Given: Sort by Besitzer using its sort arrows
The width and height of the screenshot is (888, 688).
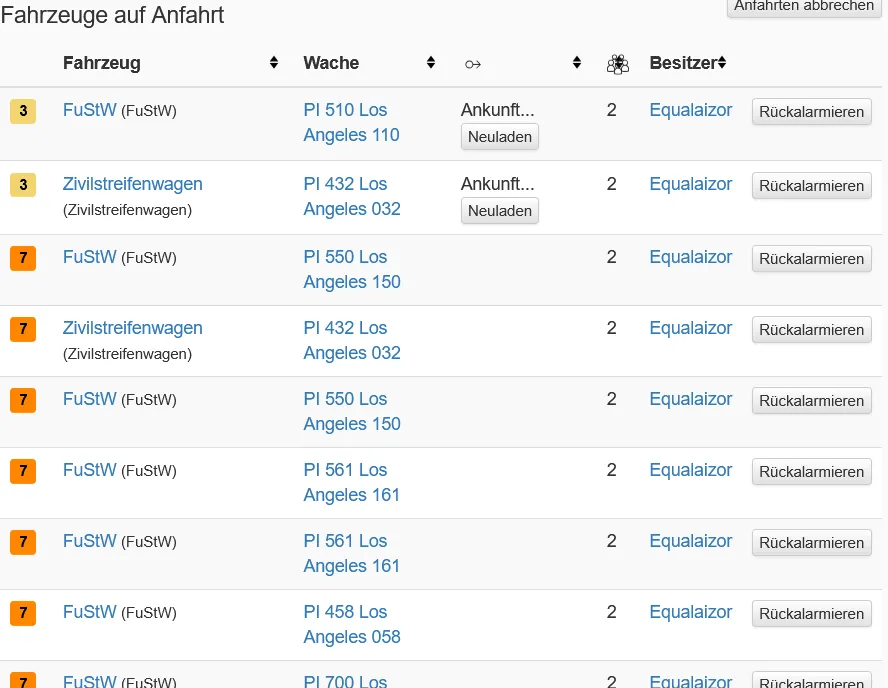Looking at the screenshot, I should pos(721,63).
